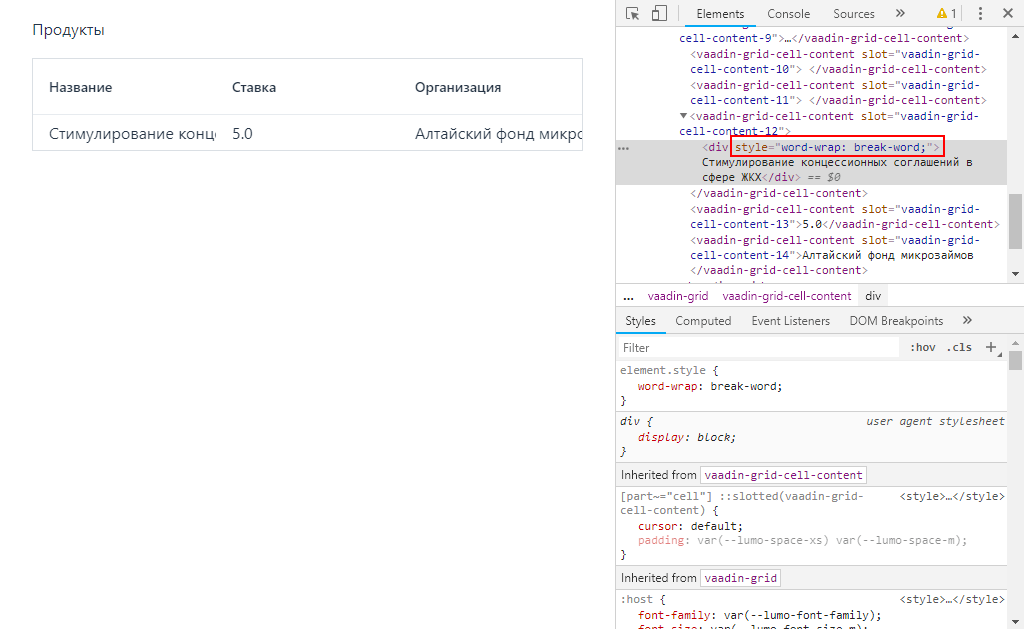The height and width of the screenshot is (629, 1024).
Task: Follow the inherited vaadin-grid-cell-content link
Action: [783, 475]
